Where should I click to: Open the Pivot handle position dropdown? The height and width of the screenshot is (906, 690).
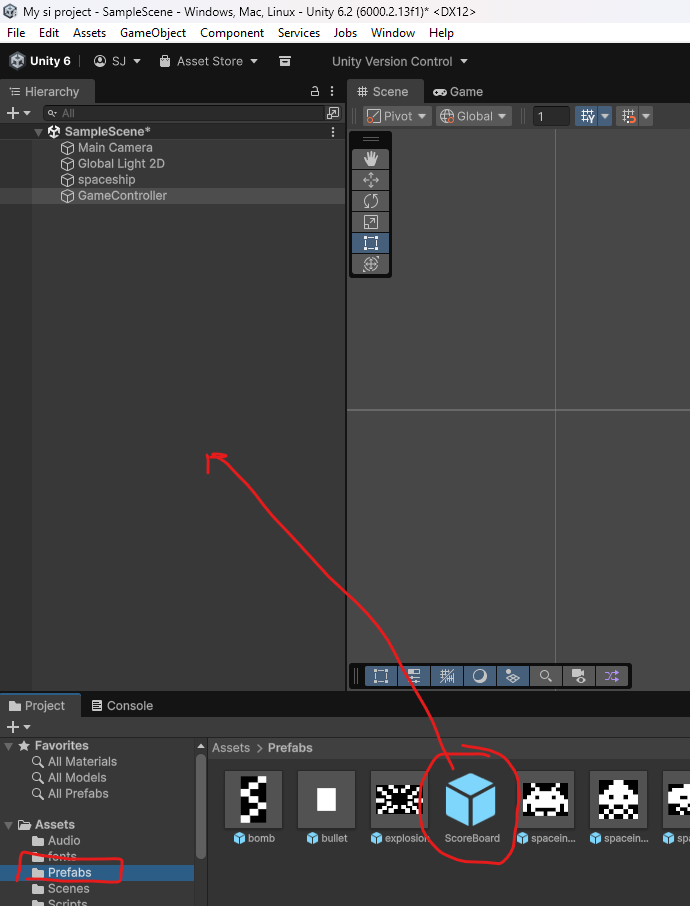[397, 116]
